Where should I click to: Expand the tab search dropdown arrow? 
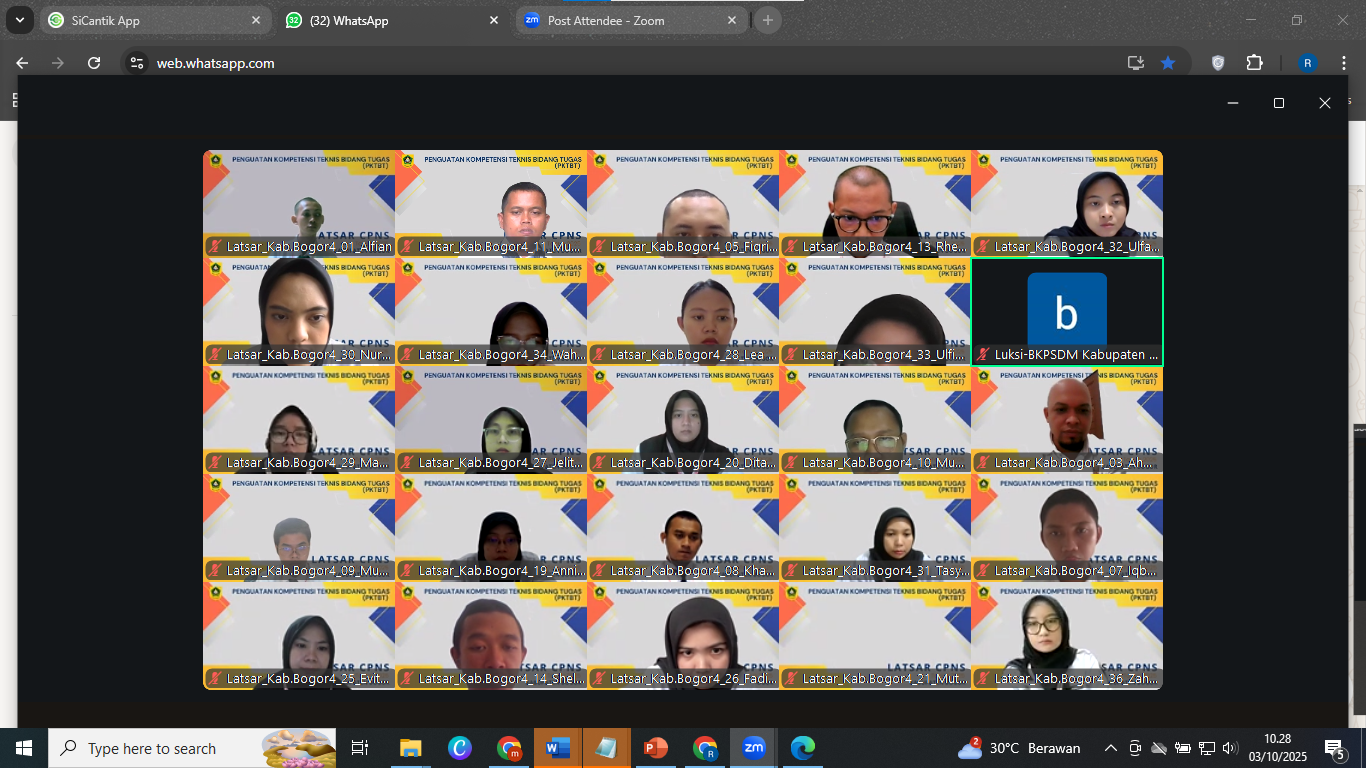coord(19,20)
